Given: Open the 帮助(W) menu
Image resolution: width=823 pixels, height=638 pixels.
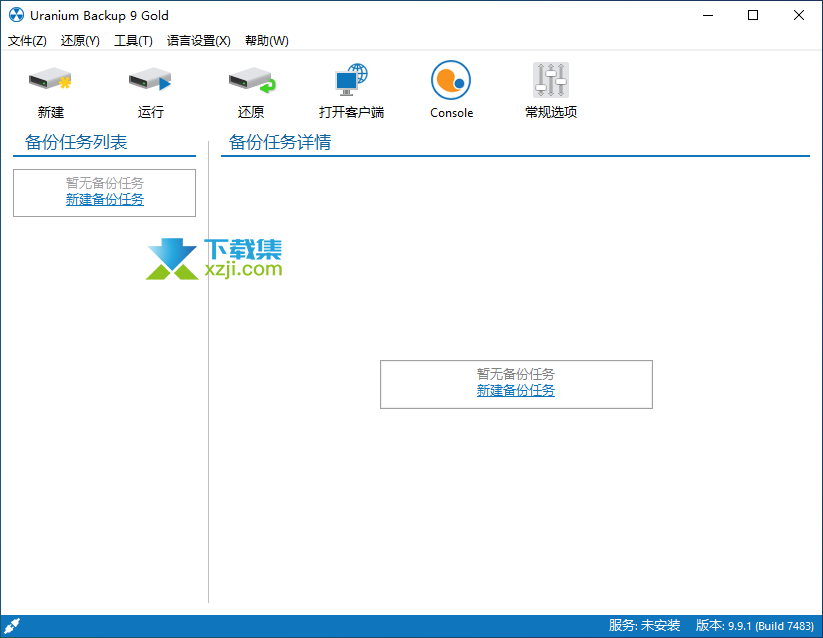Looking at the screenshot, I should click(x=266, y=41).
